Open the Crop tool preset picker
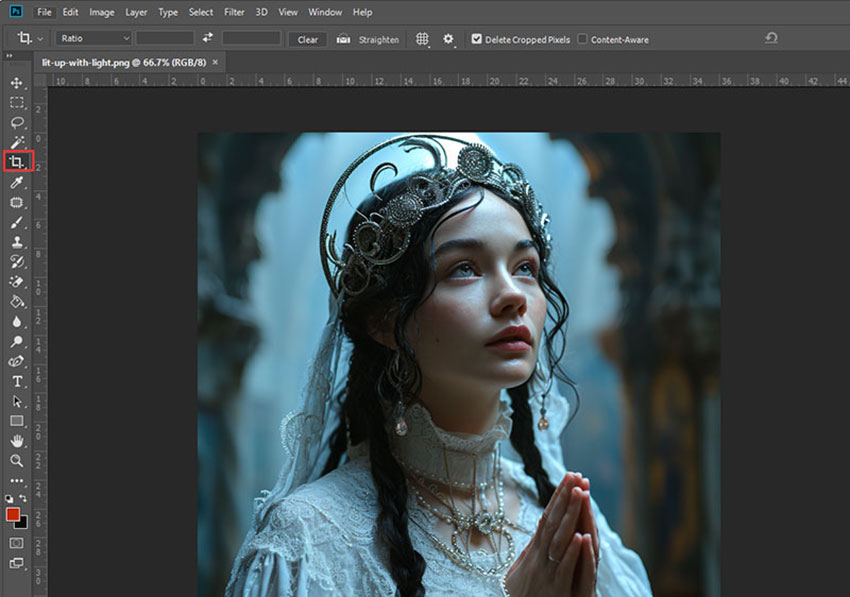This screenshot has width=850, height=597. coord(29,38)
